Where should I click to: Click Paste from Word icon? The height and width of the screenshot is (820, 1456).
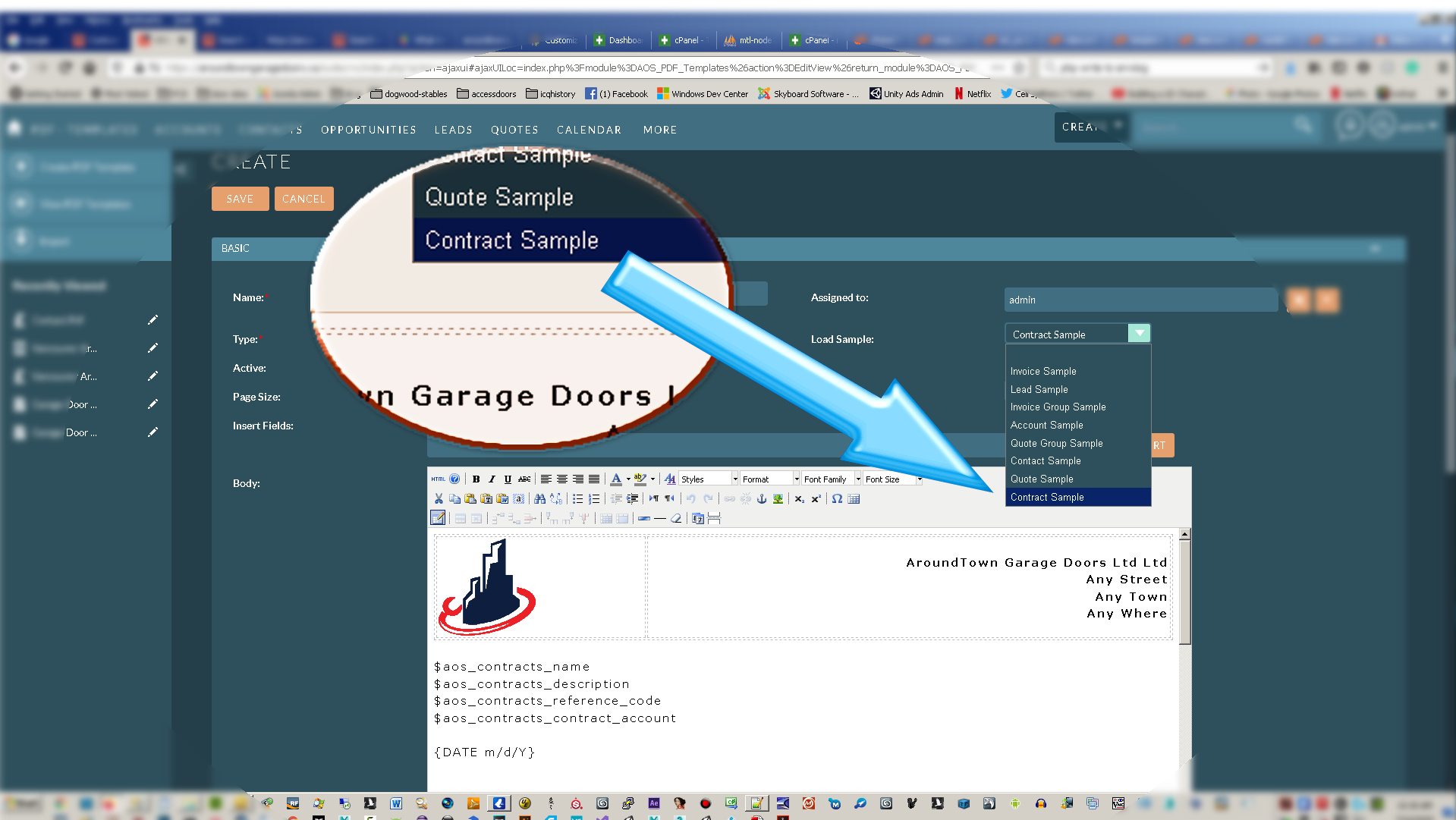[502, 499]
